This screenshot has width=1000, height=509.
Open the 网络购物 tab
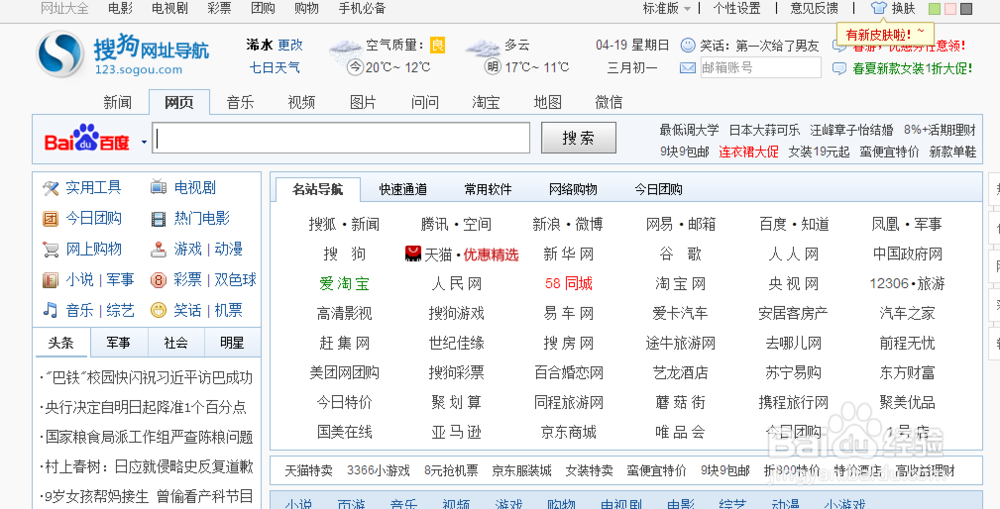[x=573, y=189]
